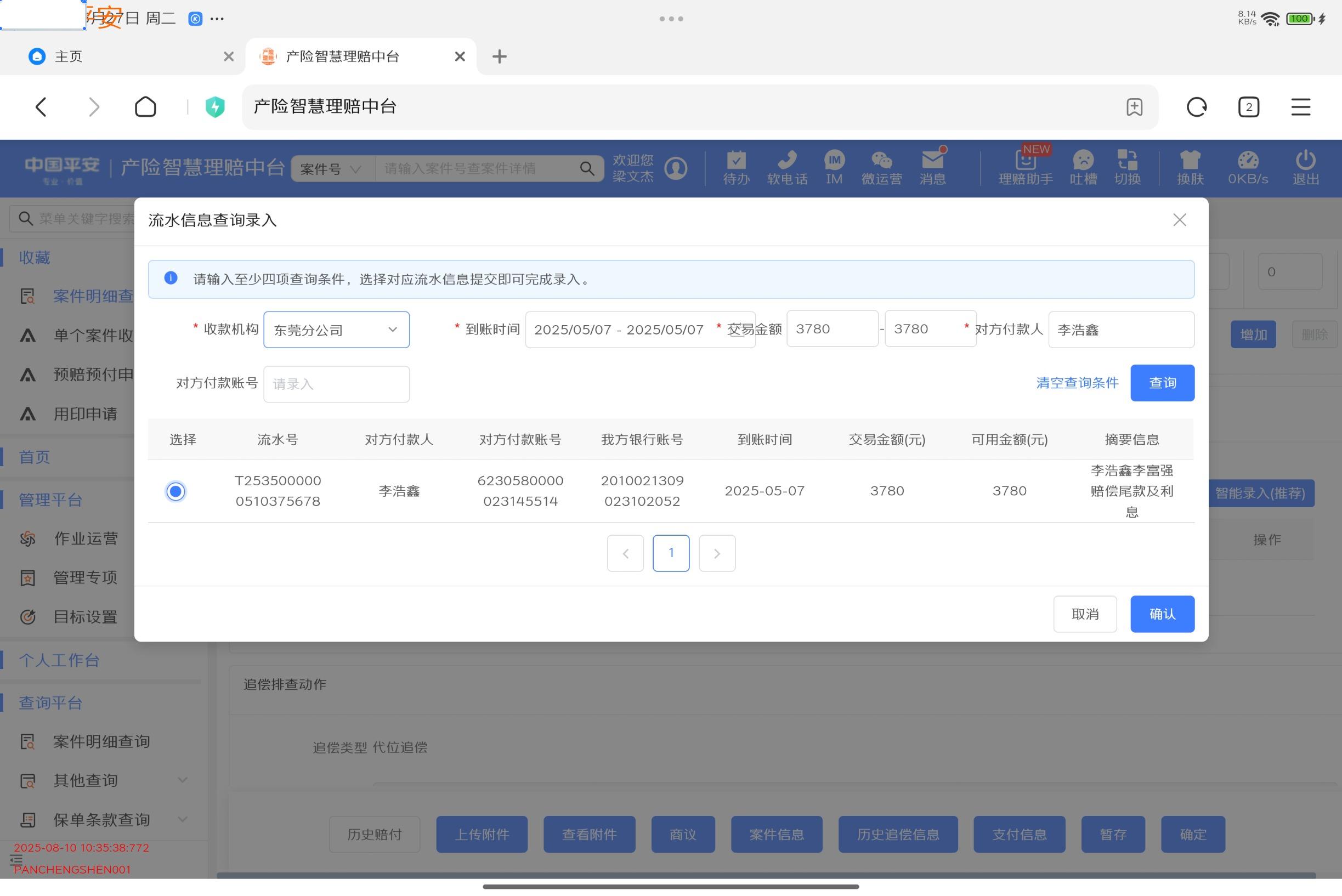
Task: Close the 流水信息查询录入 dialog with X
Action: [1179, 220]
